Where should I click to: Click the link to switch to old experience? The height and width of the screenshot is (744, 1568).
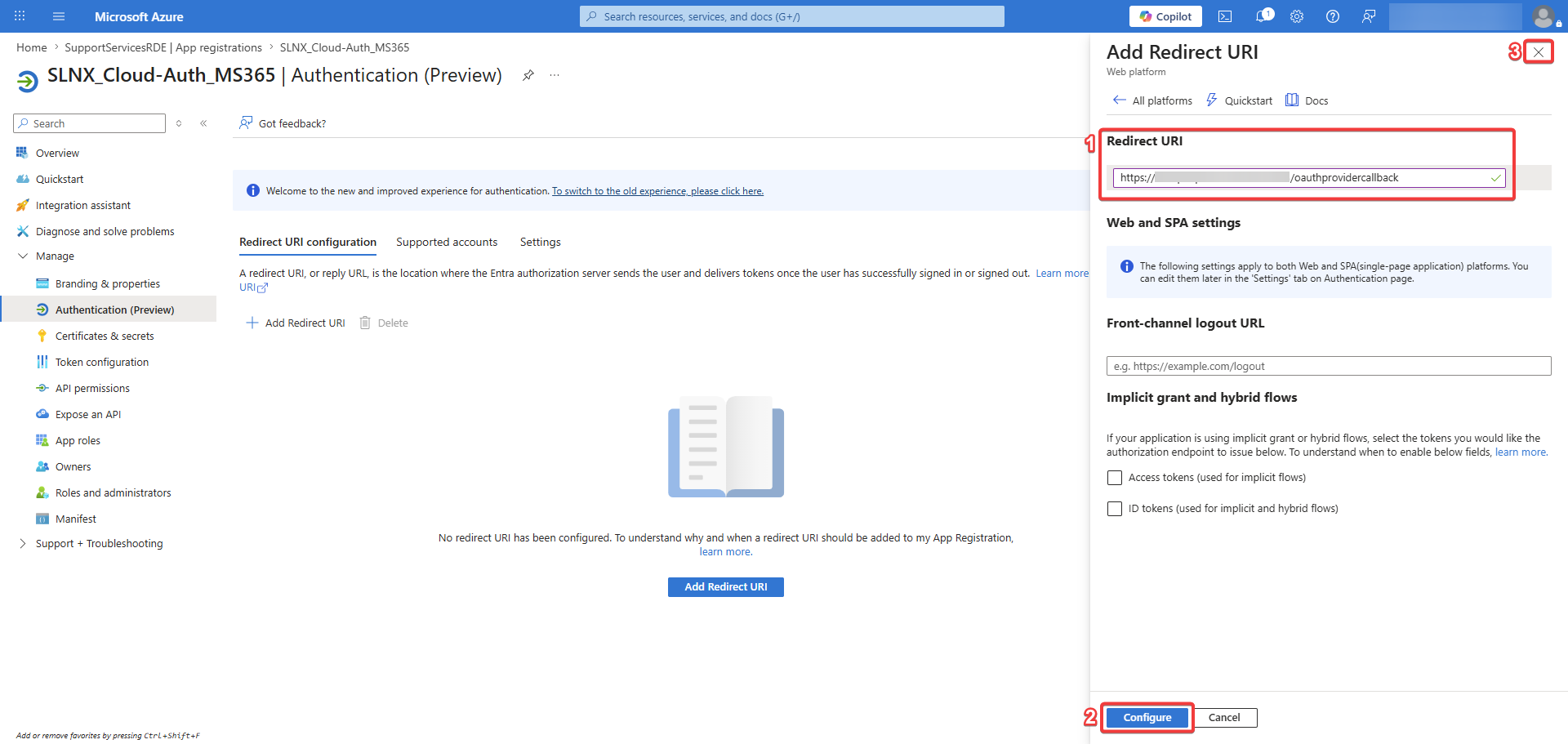(657, 191)
